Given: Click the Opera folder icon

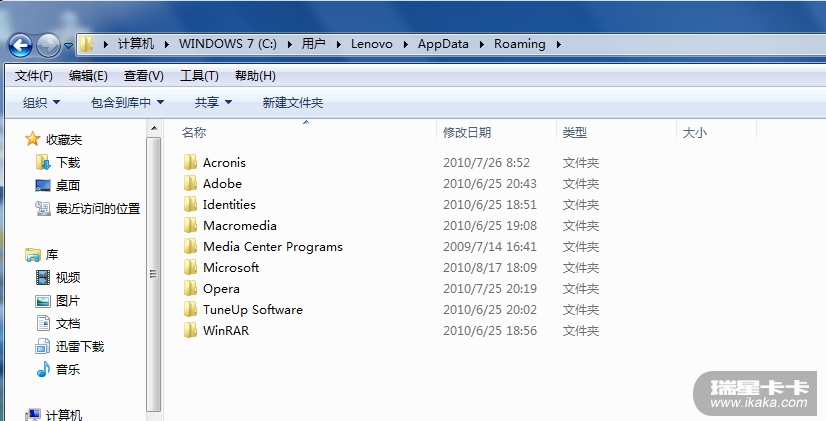Looking at the screenshot, I should point(190,289).
